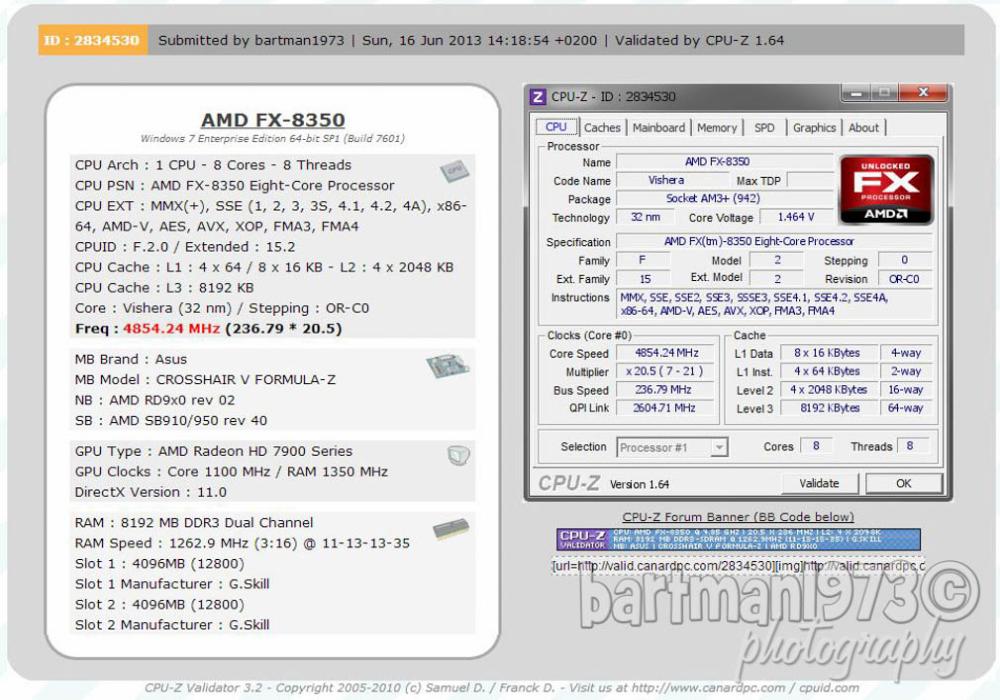Screen dimensions: 1000x700
Task: Click the Slot 1 Manufacturer G.Skill line
Action: pyautogui.click(x=172, y=584)
